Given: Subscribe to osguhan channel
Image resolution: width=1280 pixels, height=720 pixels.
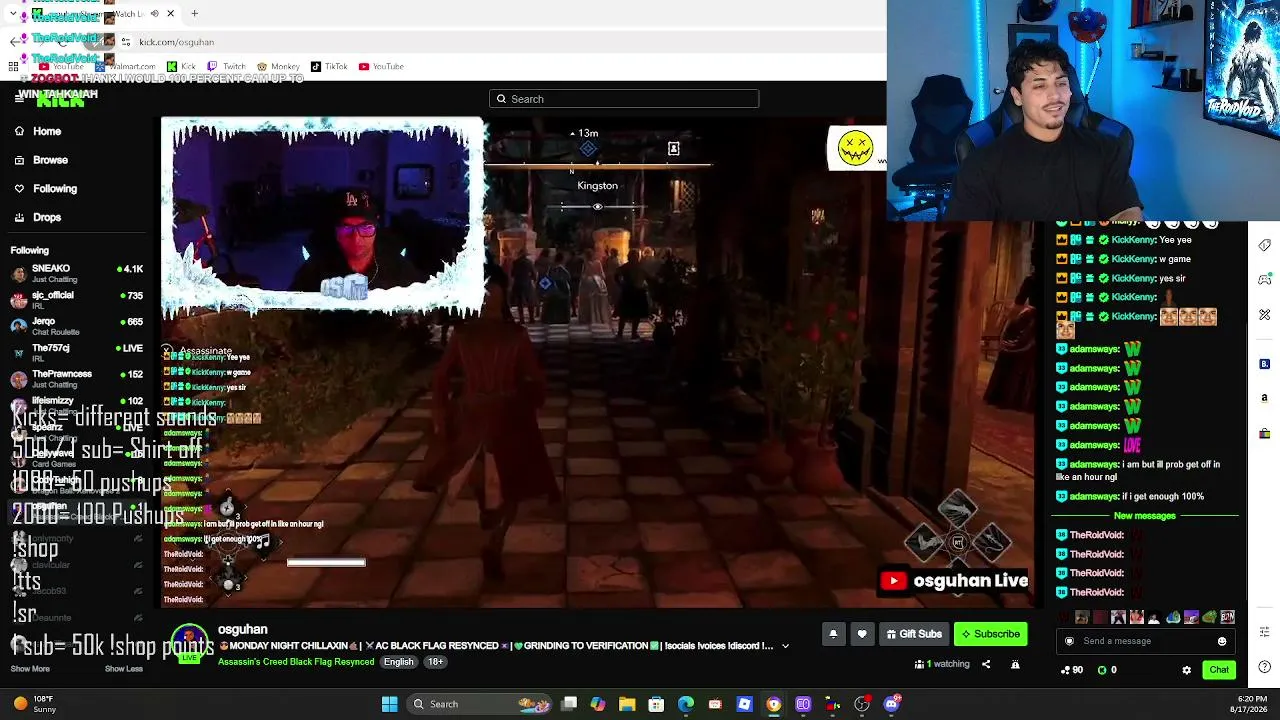Looking at the screenshot, I should [x=990, y=634].
